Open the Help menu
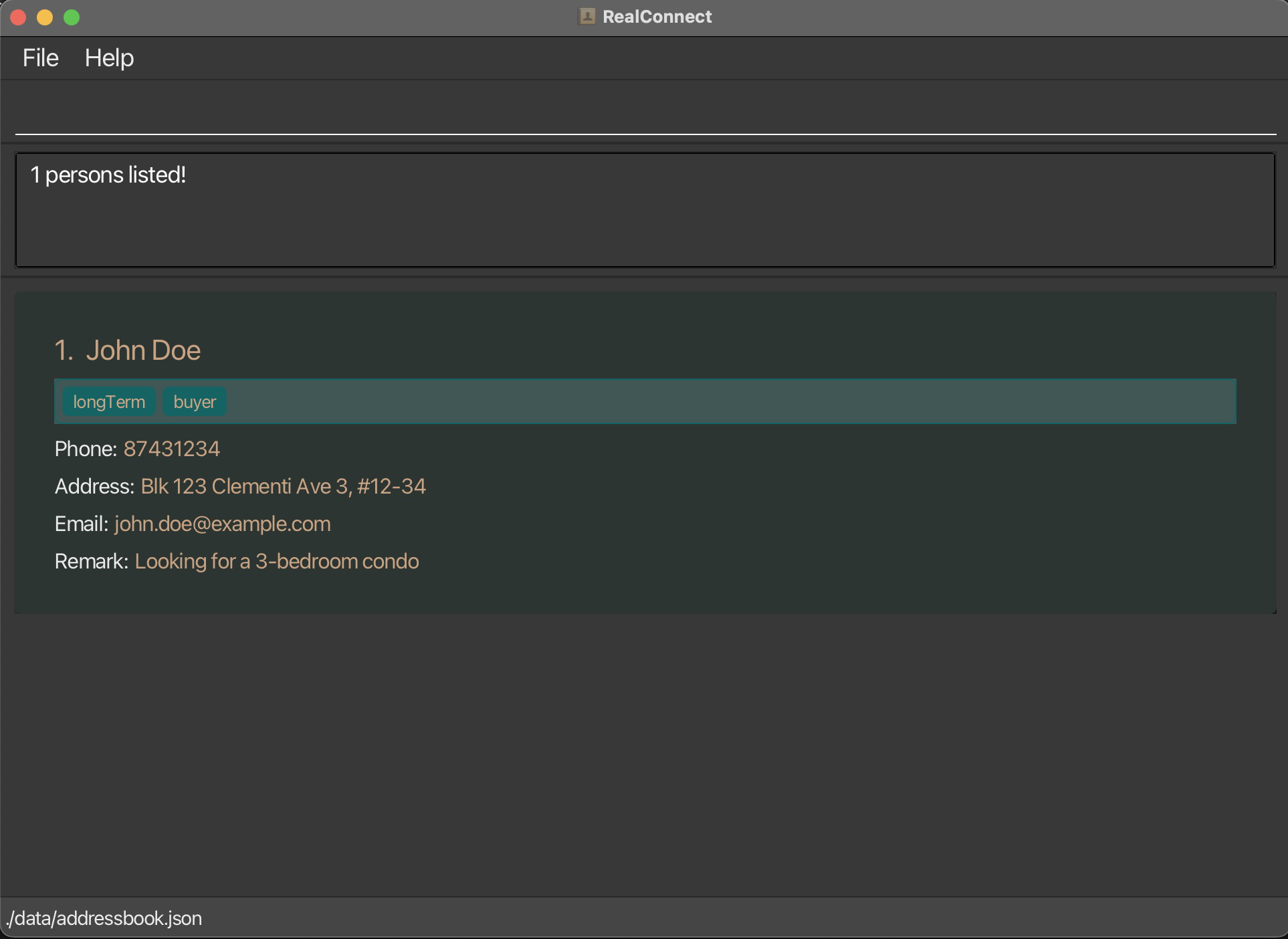 (x=109, y=58)
